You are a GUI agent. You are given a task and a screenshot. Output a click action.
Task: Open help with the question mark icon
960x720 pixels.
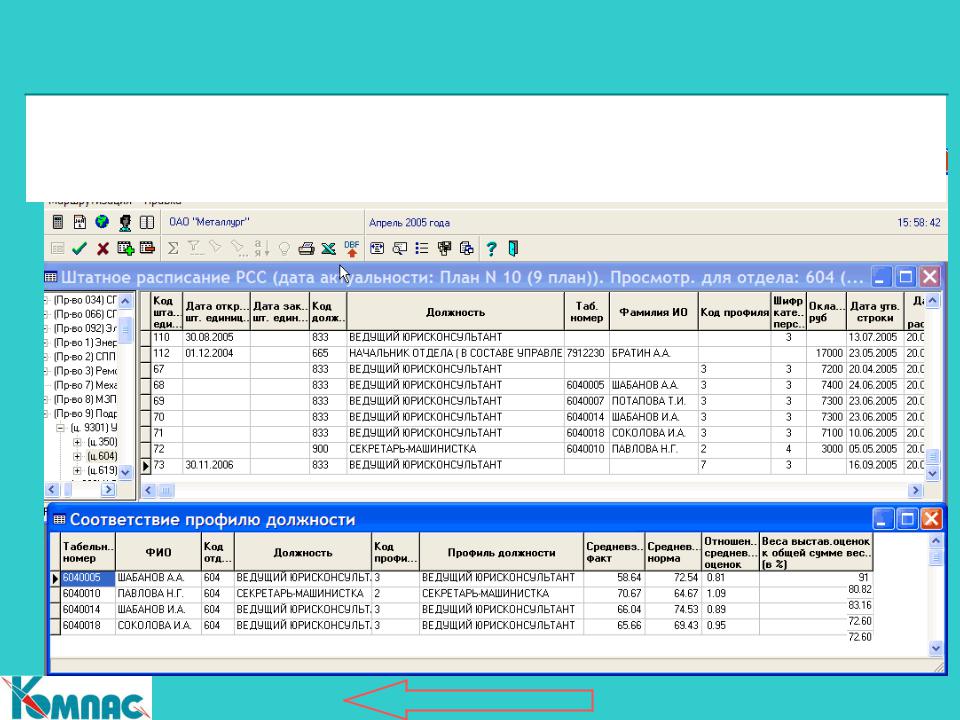pyautogui.click(x=491, y=249)
